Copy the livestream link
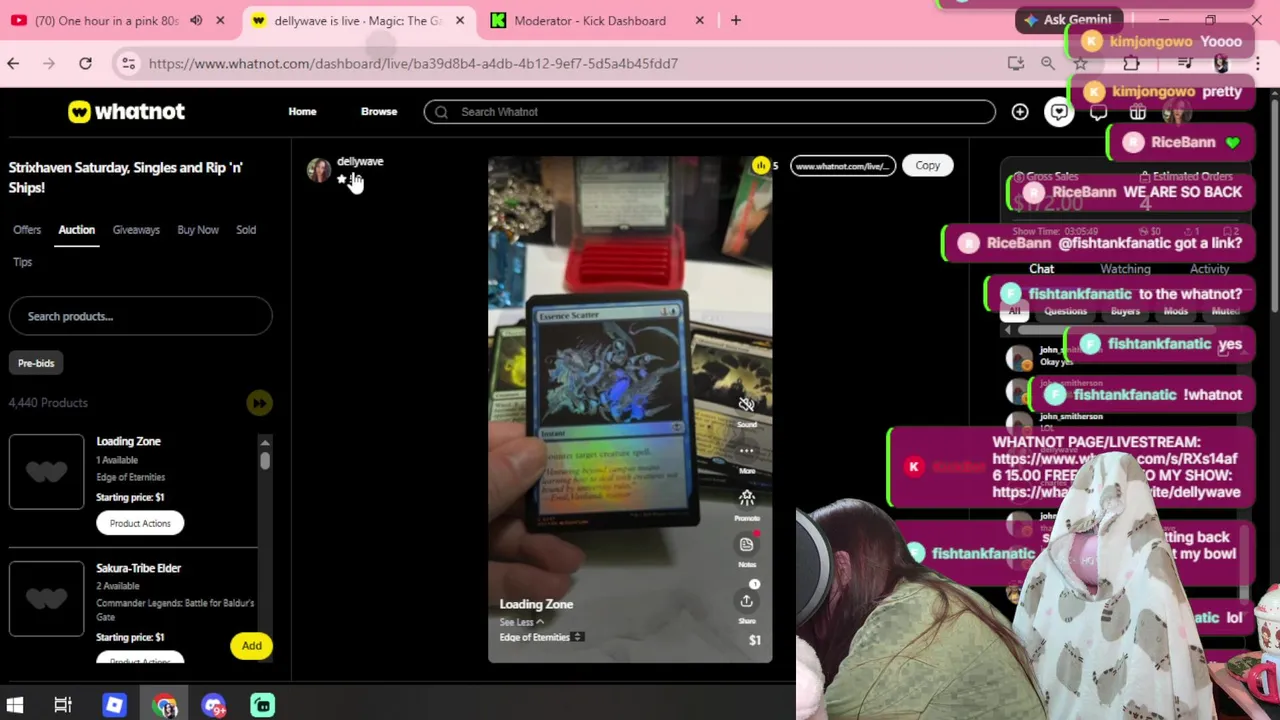 [x=928, y=166]
